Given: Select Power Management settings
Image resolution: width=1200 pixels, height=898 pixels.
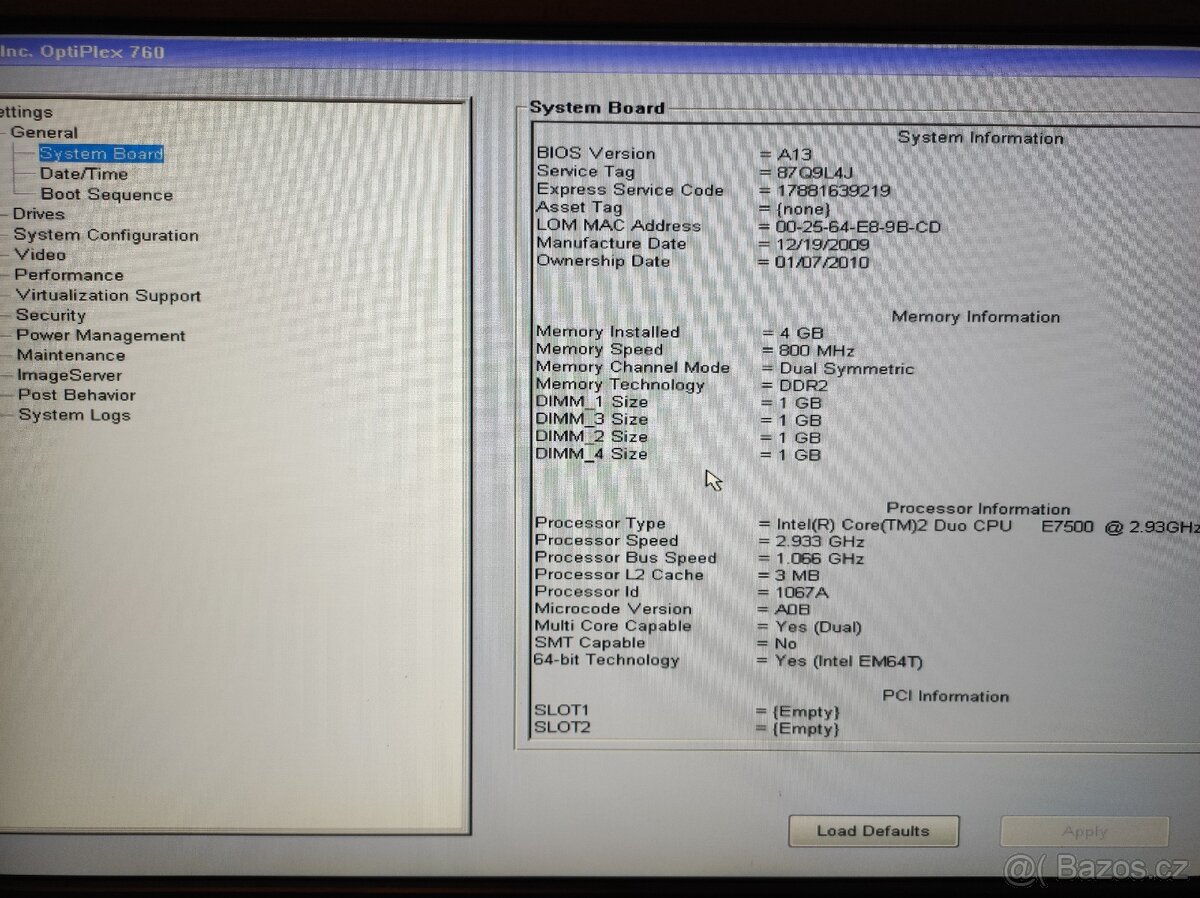Looking at the screenshot, I should [x=101, y=335].
